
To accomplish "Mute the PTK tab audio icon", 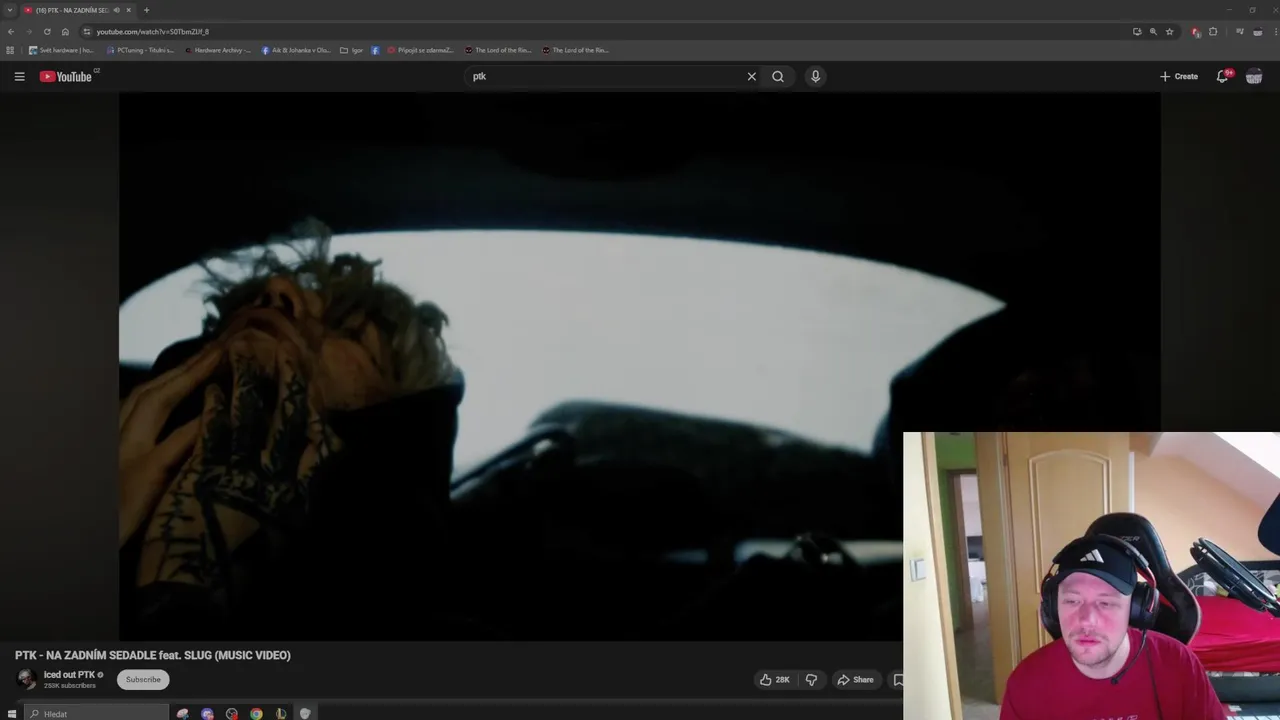I will point(116,10).
